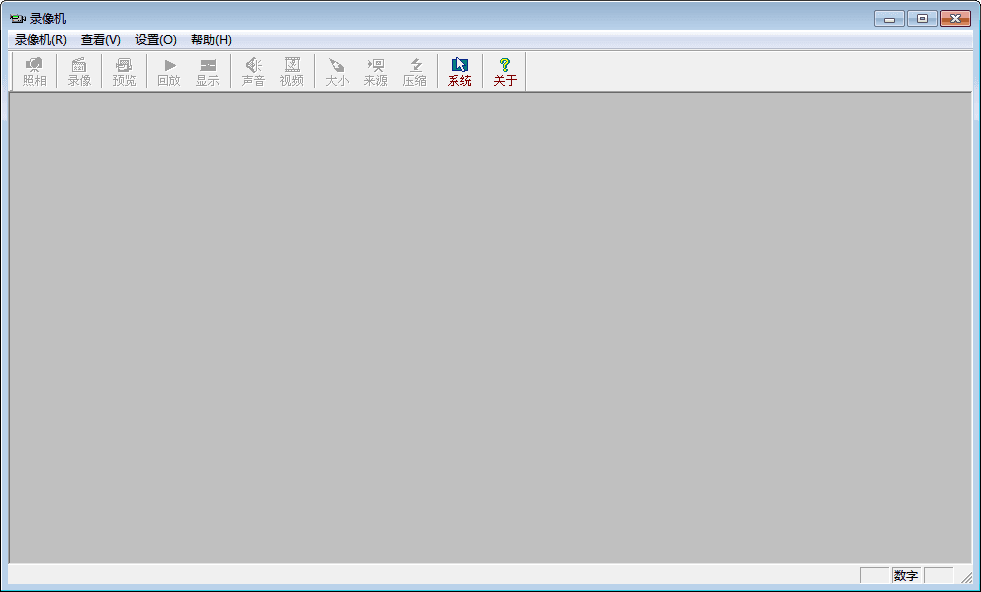Click the gray video preview area
981x592 pixels.
point(490,328)
